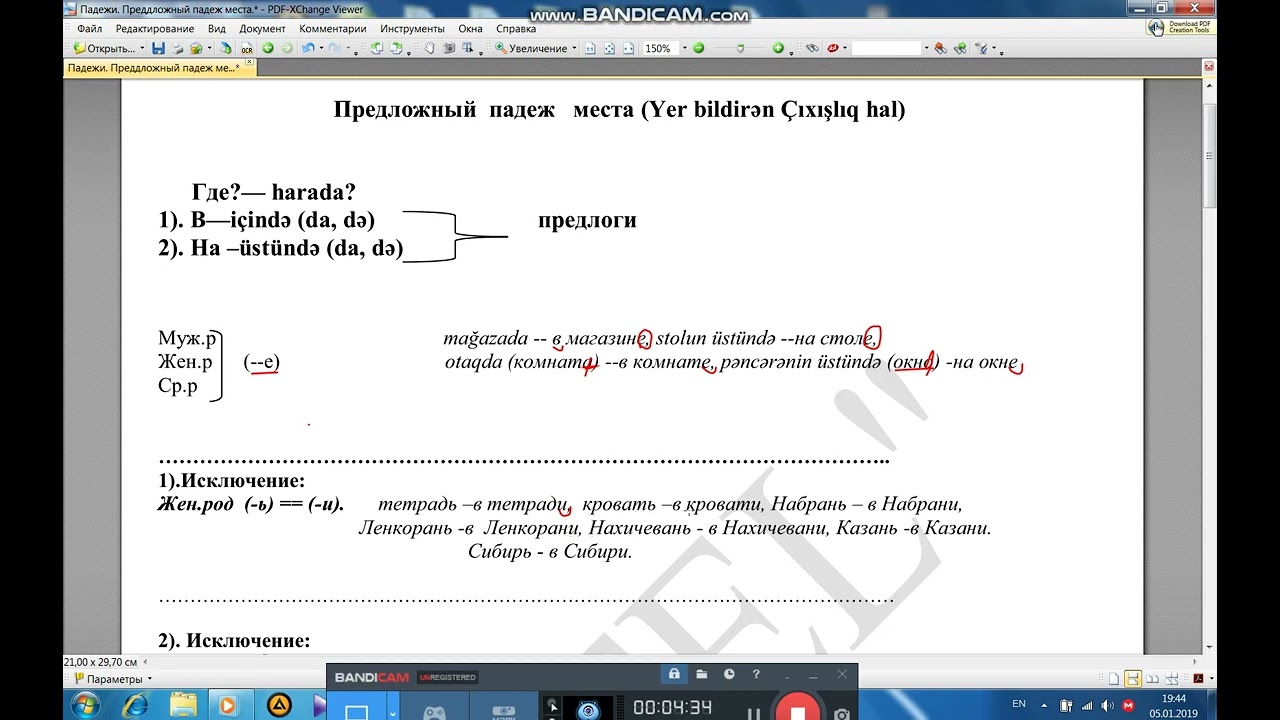Click the OCR toolbar icon
Screen dimensions: 1280x720
tap(246, 48)
